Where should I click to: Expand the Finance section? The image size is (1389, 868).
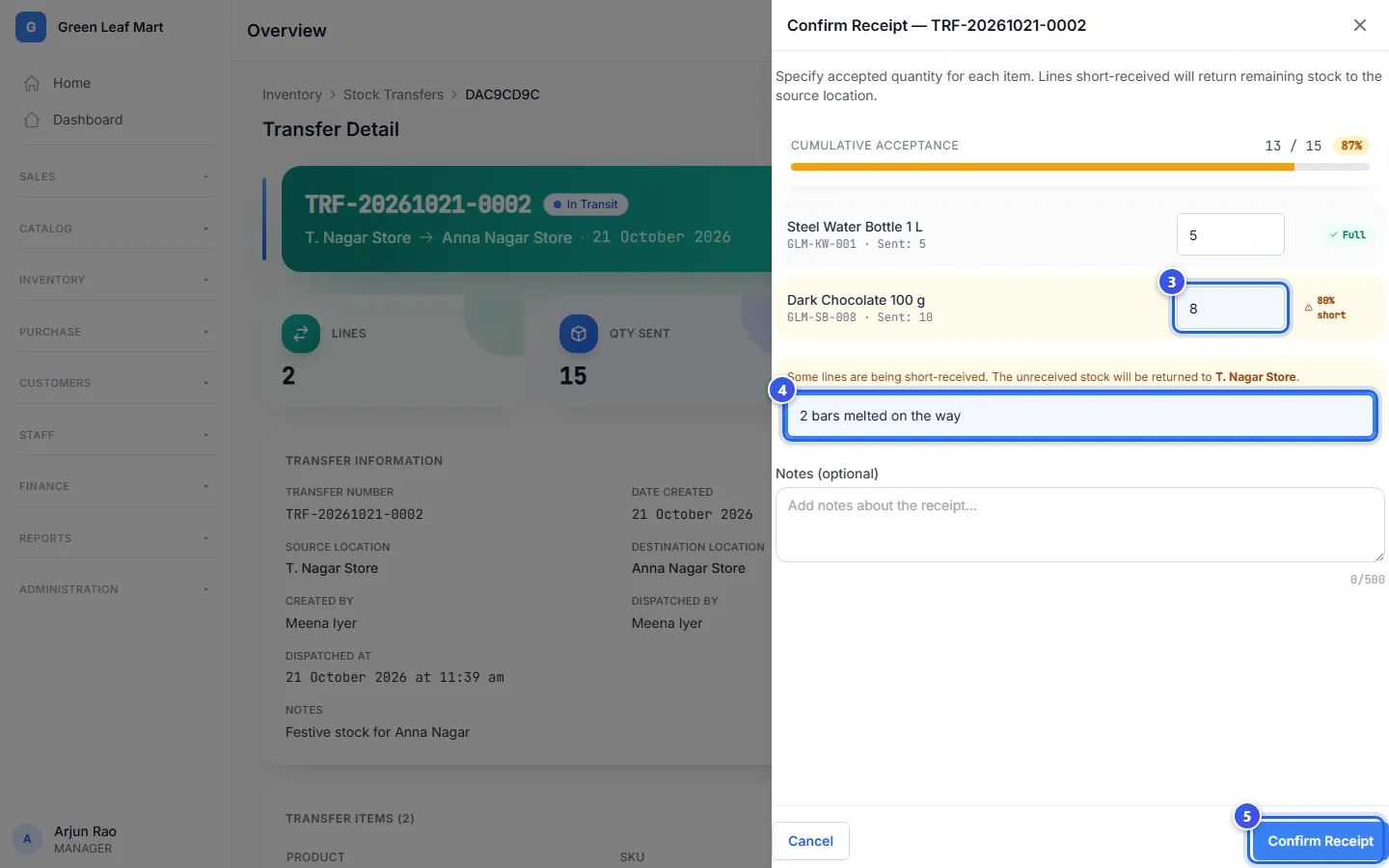pos(115,486)
